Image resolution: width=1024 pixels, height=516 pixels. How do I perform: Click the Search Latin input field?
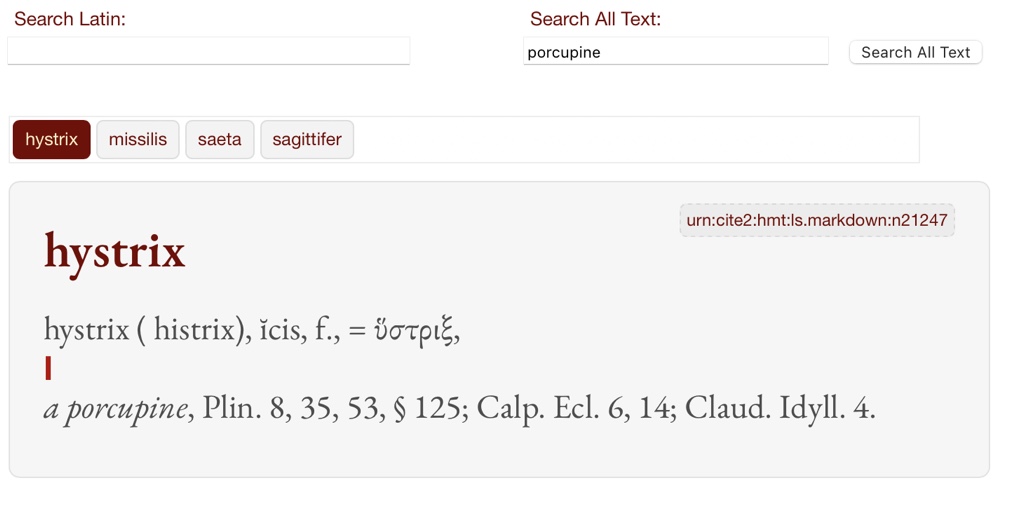pos(208,51)
